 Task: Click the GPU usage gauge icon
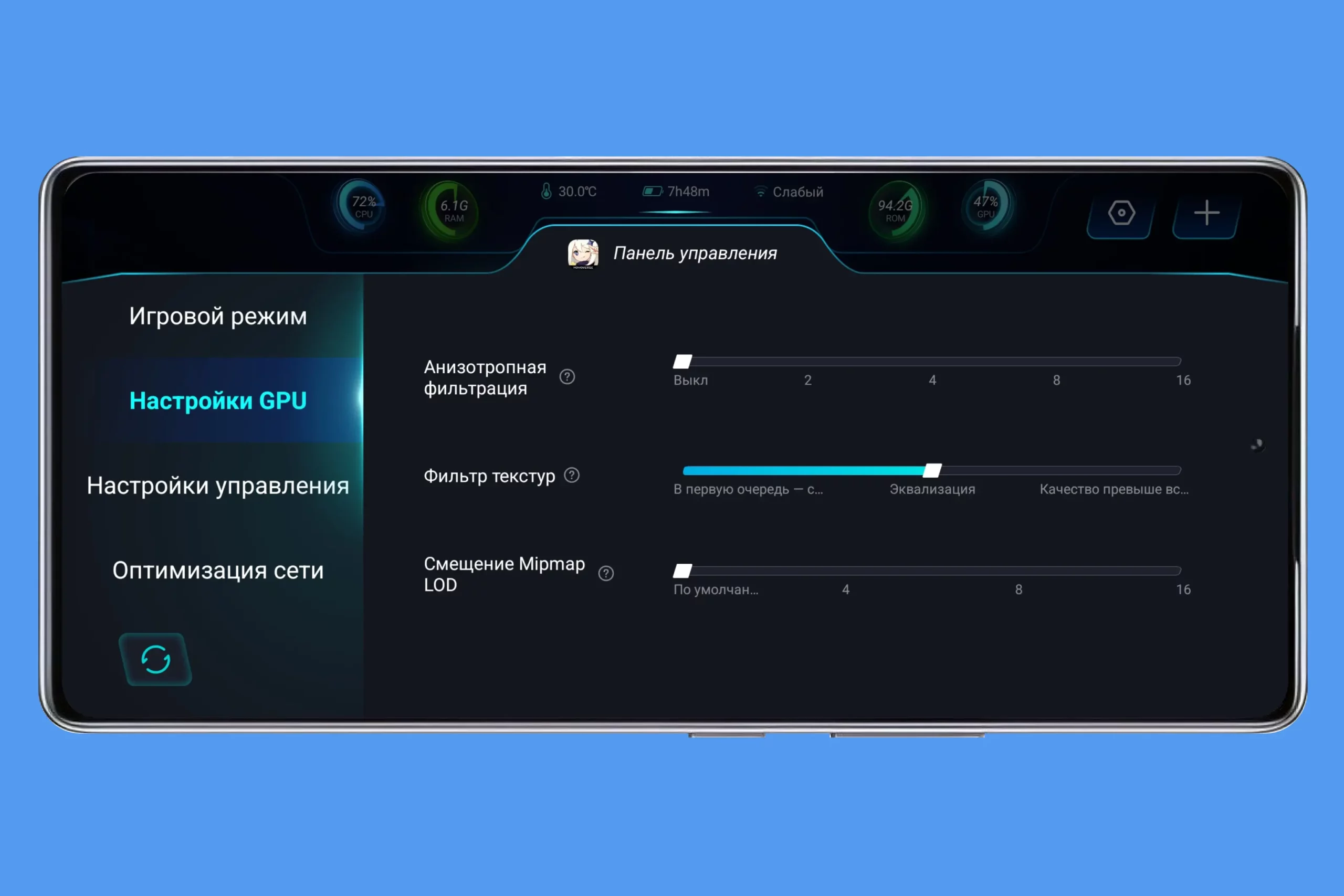(x=986, y=206)
